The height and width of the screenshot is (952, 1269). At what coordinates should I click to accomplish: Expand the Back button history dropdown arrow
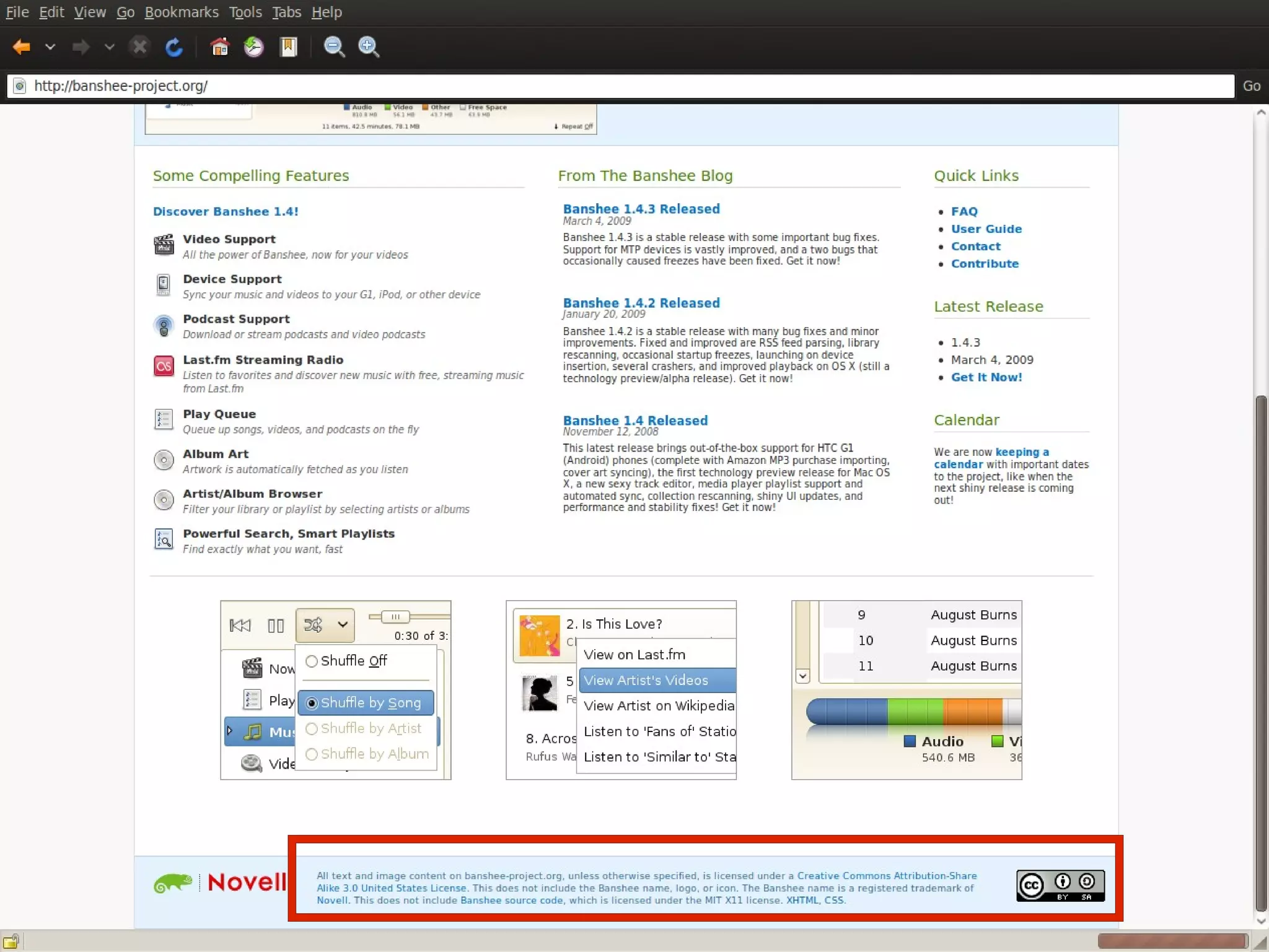click(50, 47)
